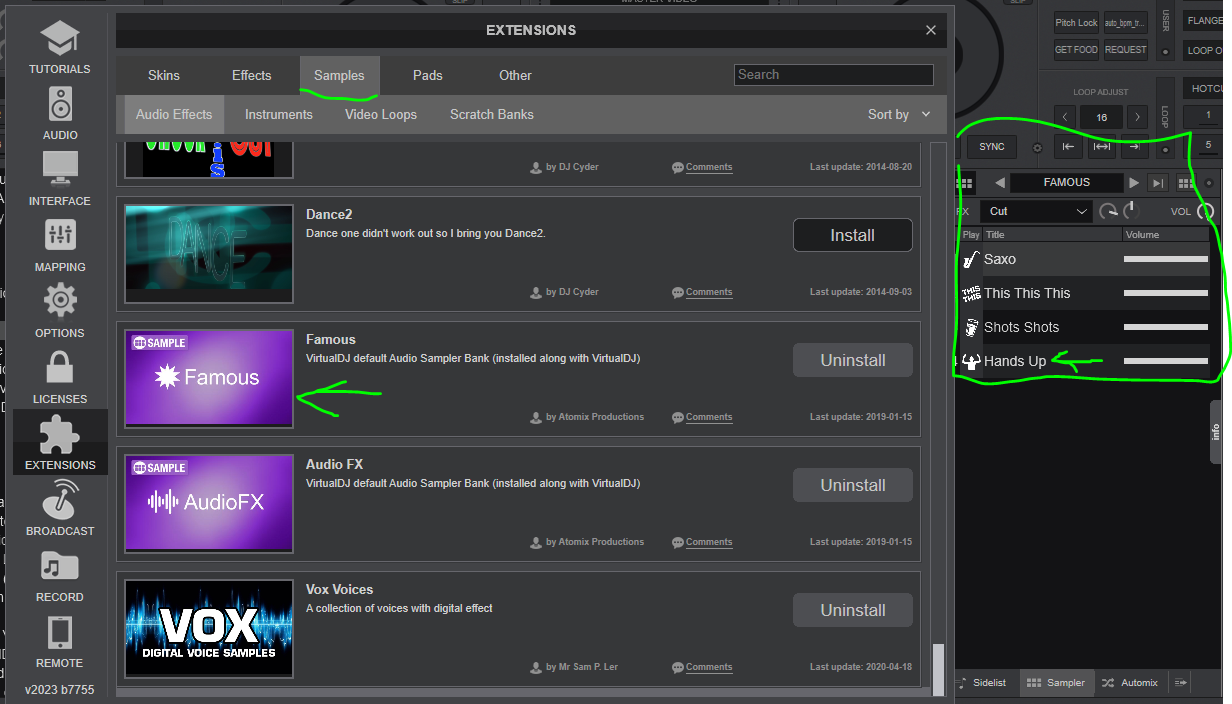Click the grid icon right of the skip-to-end icon
This screenshot has height=704, width=1232.
tap(1185, 183)
